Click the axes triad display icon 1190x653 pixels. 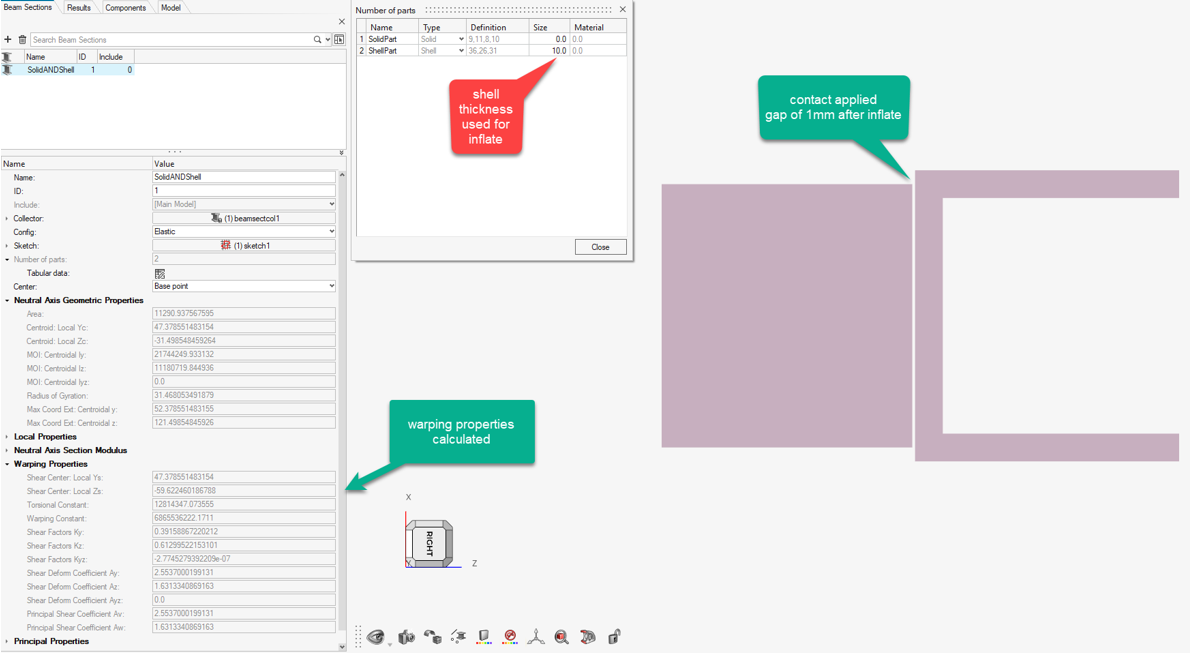(536, 637)
